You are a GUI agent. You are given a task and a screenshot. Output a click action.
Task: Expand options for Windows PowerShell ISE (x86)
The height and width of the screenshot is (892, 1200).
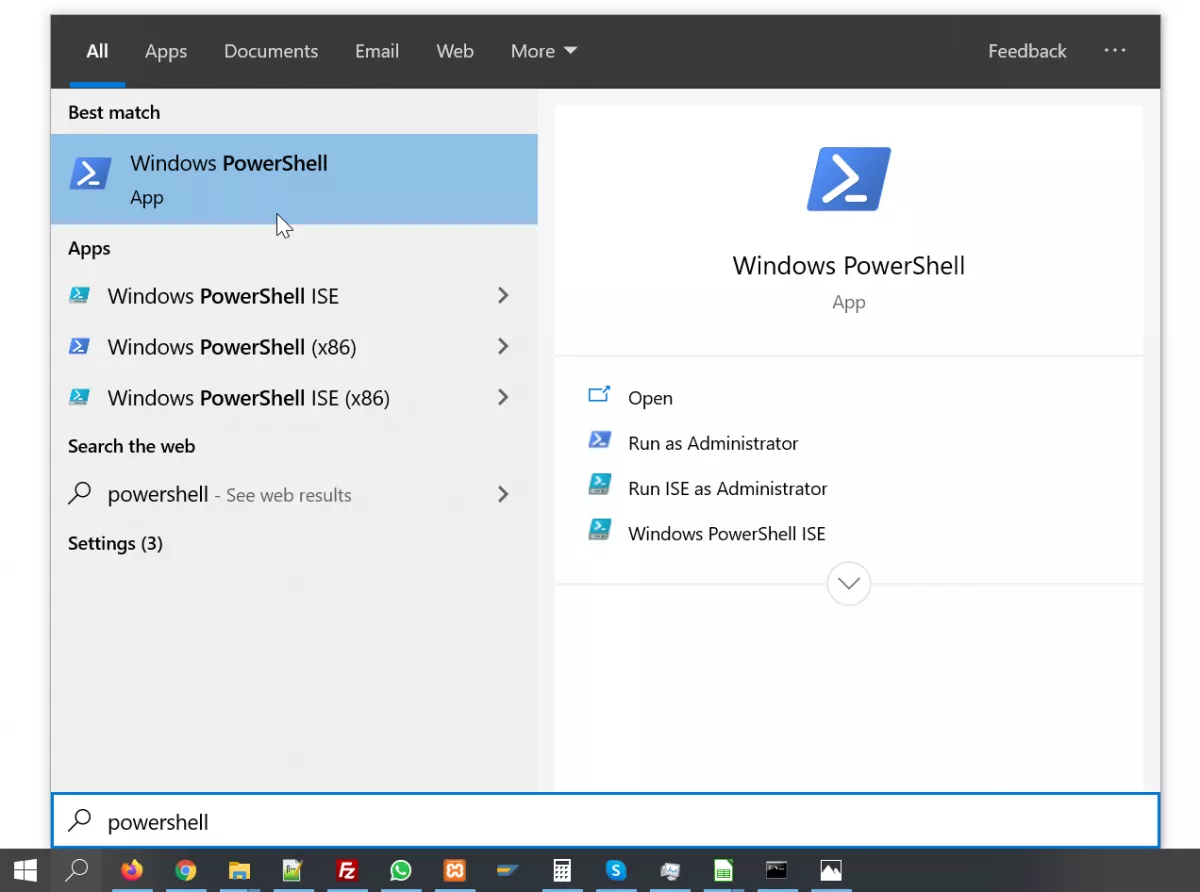point(503,398)
